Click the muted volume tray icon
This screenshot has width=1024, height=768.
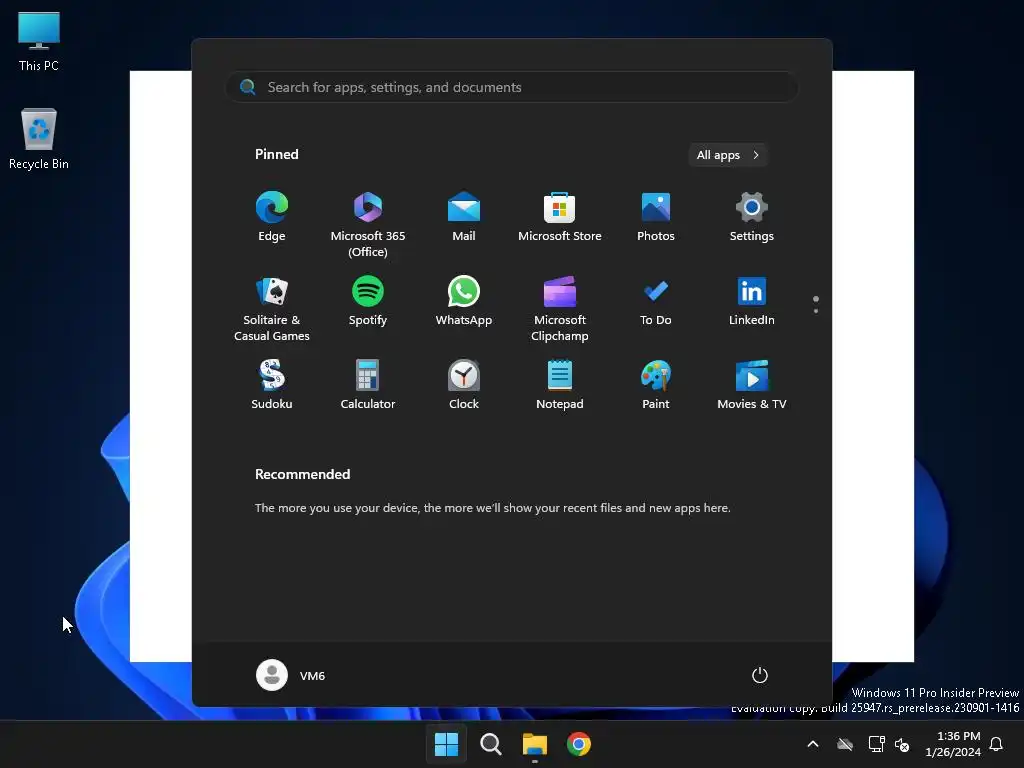coord(902,744)
